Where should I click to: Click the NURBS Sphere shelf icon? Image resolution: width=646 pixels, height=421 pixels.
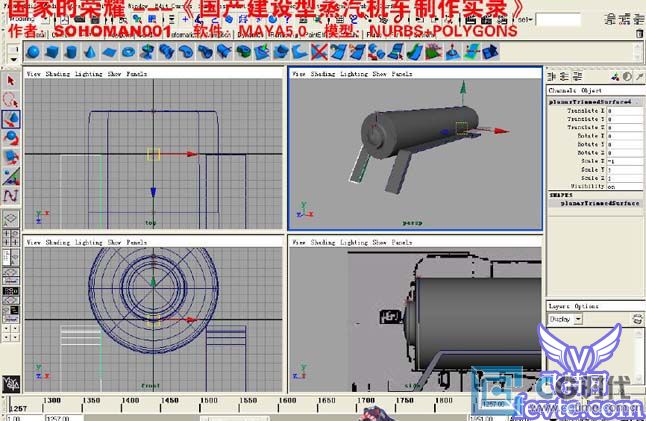[33, 52]
